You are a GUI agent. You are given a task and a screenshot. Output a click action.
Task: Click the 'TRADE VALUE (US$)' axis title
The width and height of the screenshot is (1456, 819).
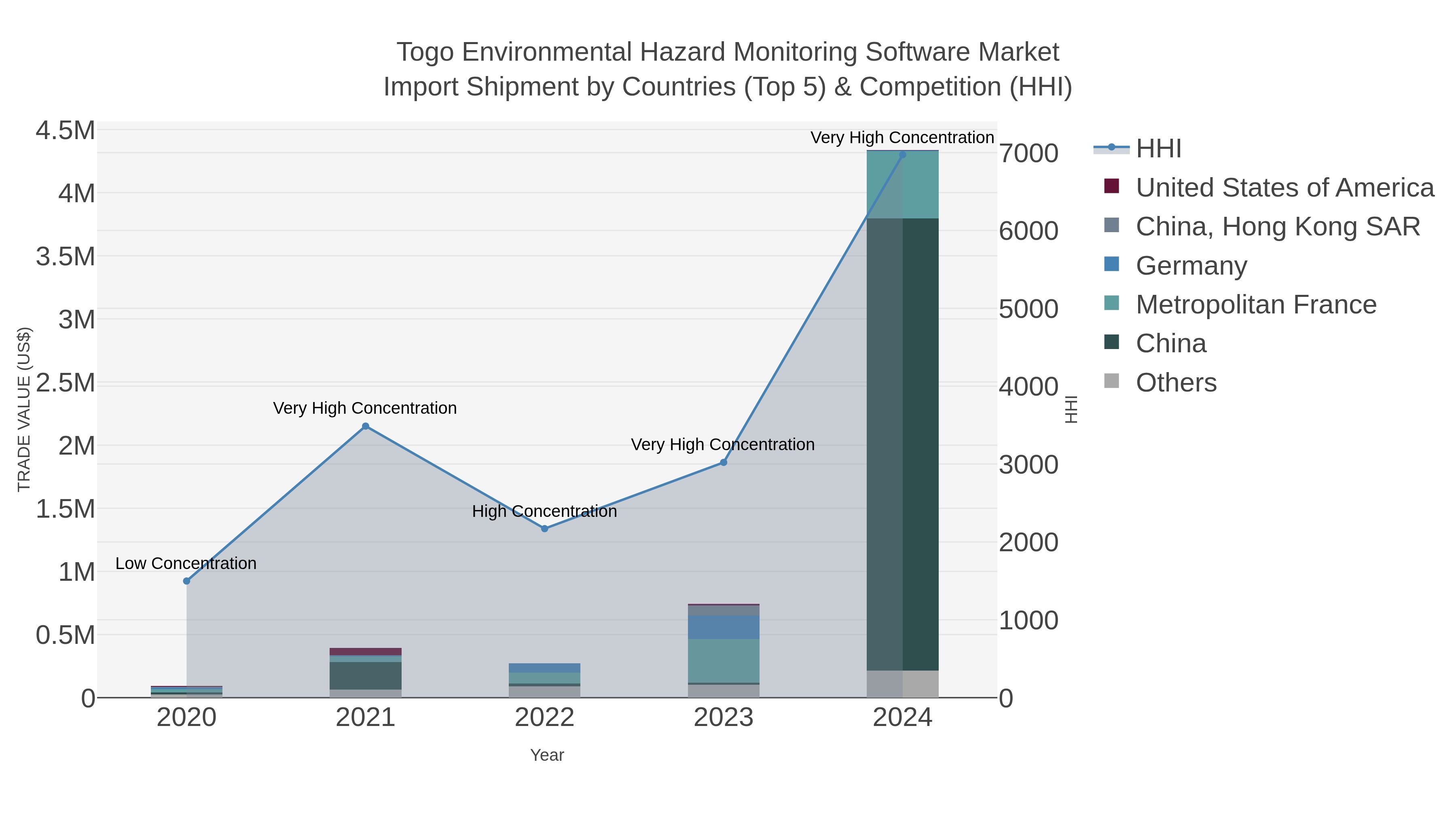coord(24,409)
